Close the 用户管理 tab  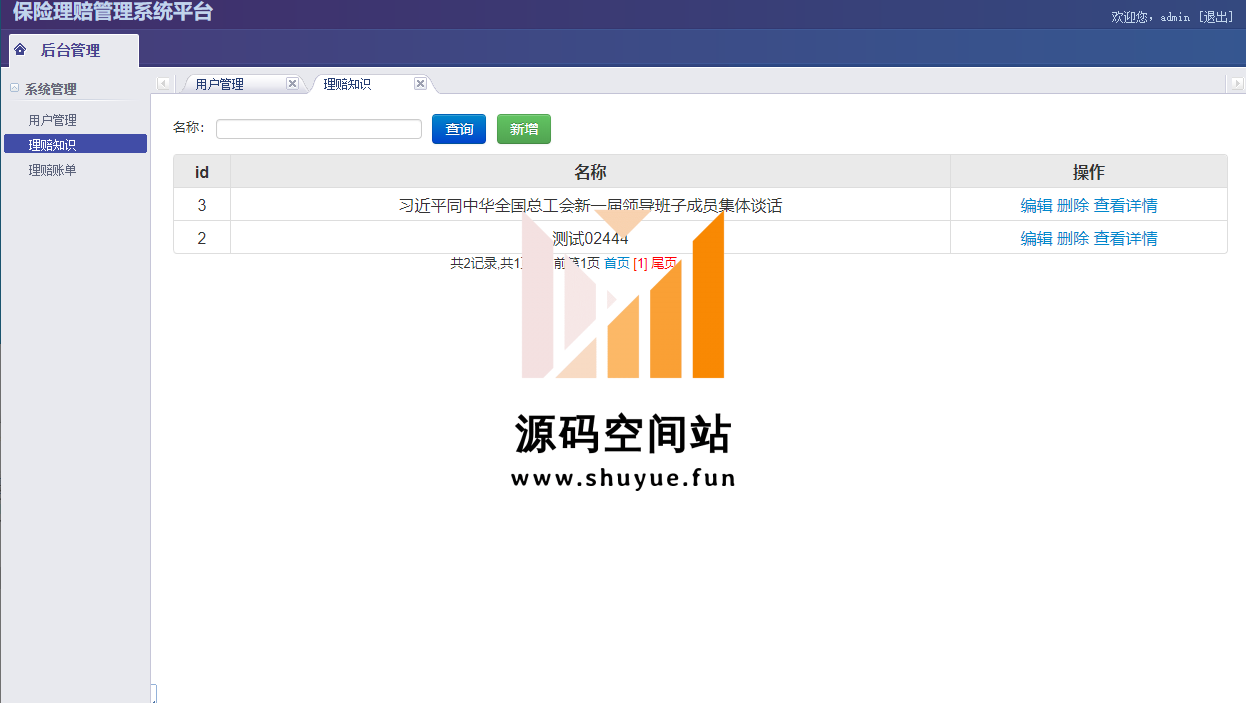pos(292,84)
